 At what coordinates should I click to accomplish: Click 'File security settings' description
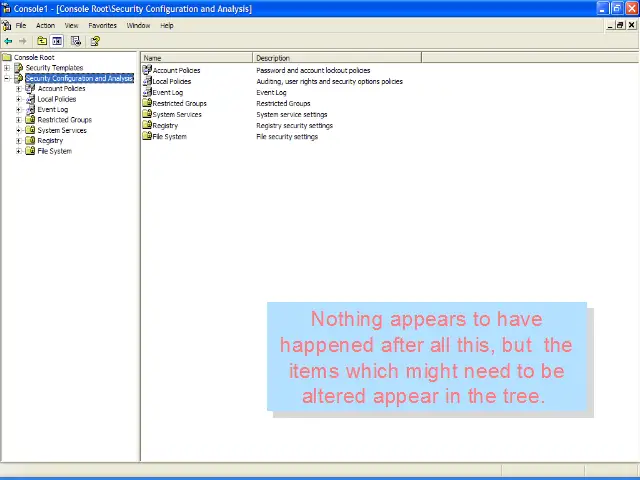[x=287, y=136]
